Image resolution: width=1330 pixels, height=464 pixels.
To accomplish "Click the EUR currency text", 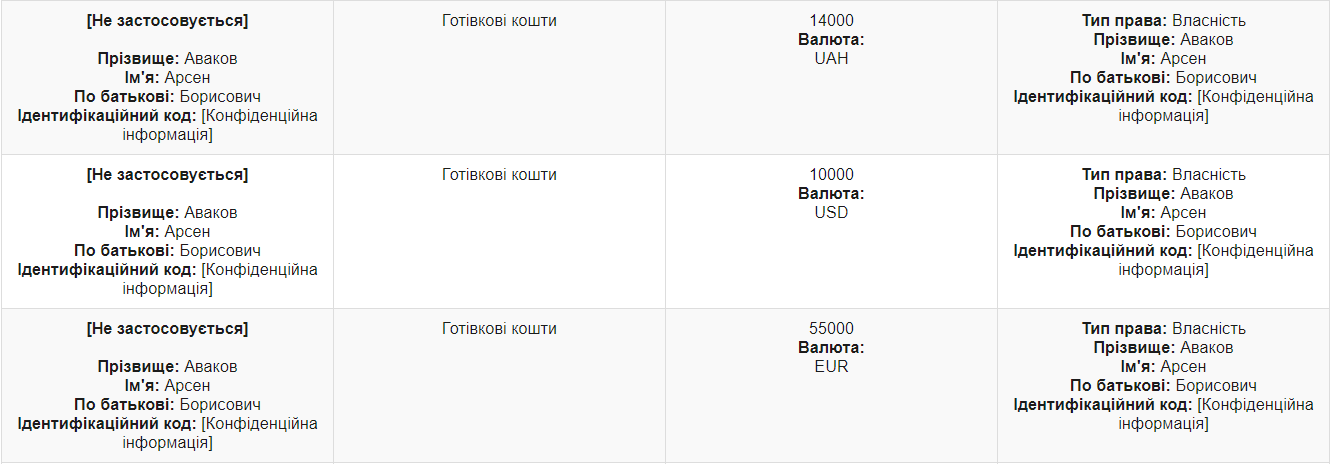I will 831,366.
